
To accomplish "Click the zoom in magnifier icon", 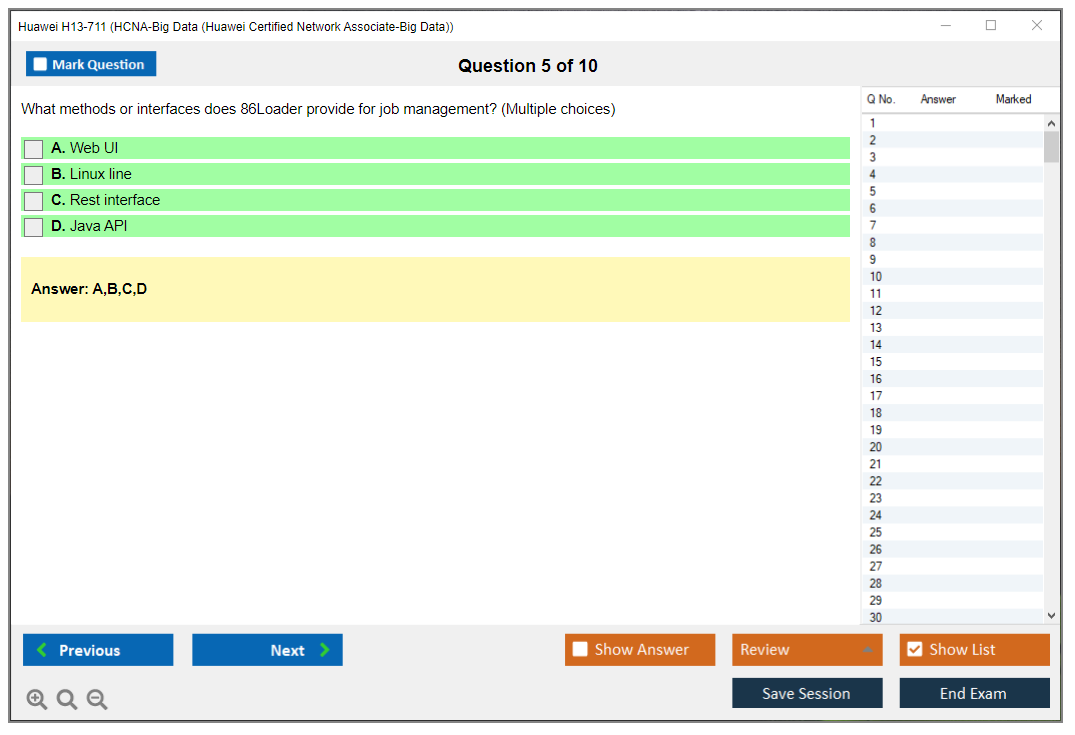I will tap(37, 700).
